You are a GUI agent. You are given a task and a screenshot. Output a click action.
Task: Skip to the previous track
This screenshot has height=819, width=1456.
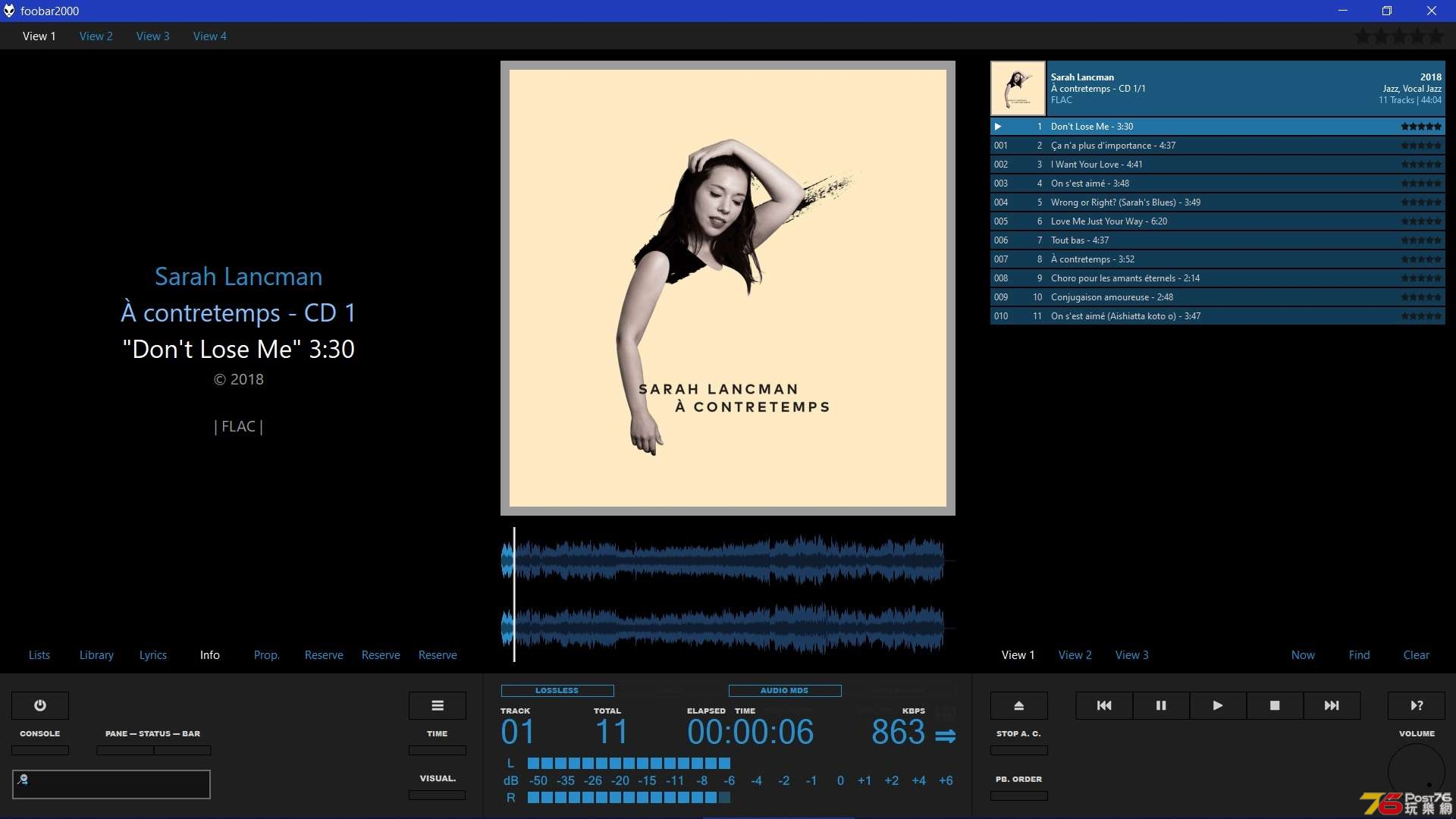point(1104,705)
